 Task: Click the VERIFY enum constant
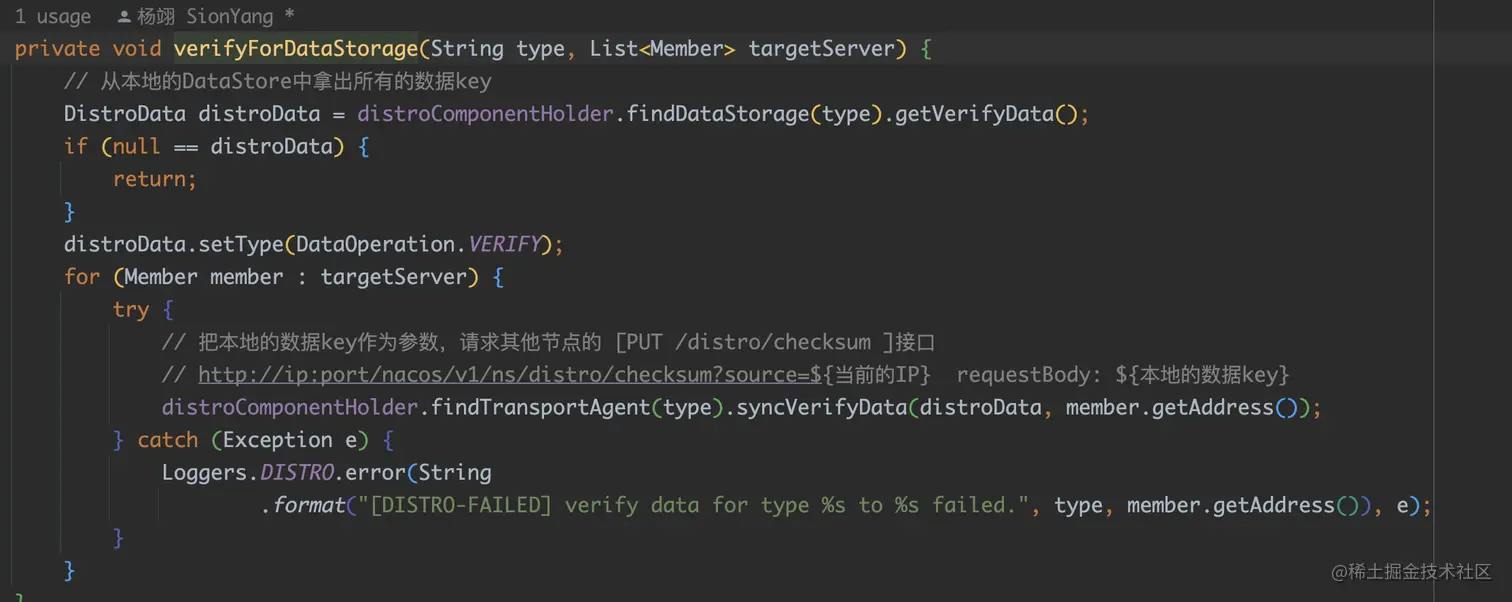click(x=505, y=244)
